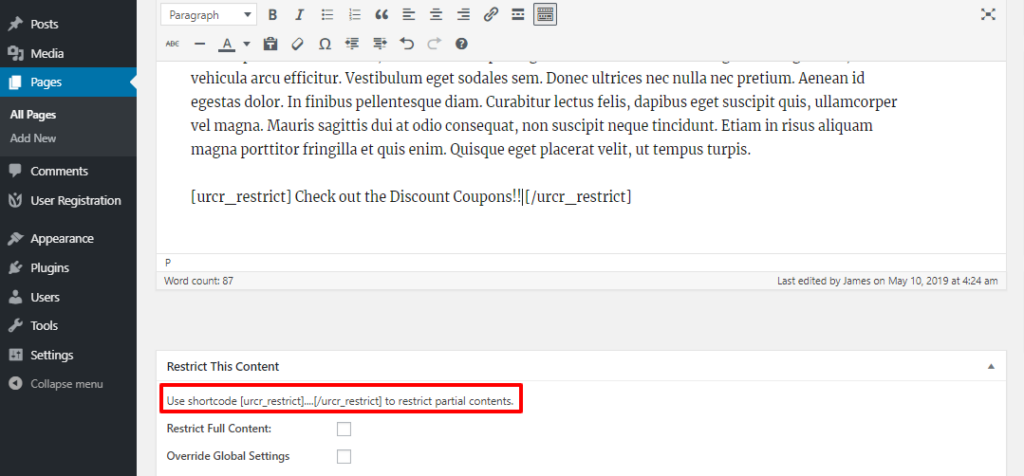Open text color picker dropdown arrow

246,44
